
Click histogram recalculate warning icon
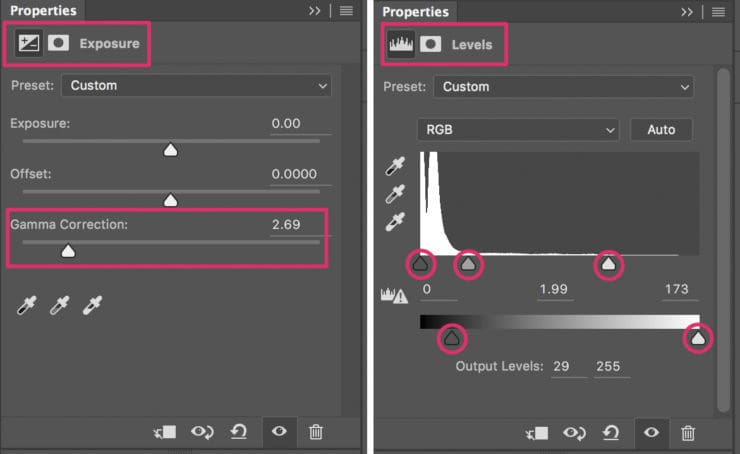394,295
